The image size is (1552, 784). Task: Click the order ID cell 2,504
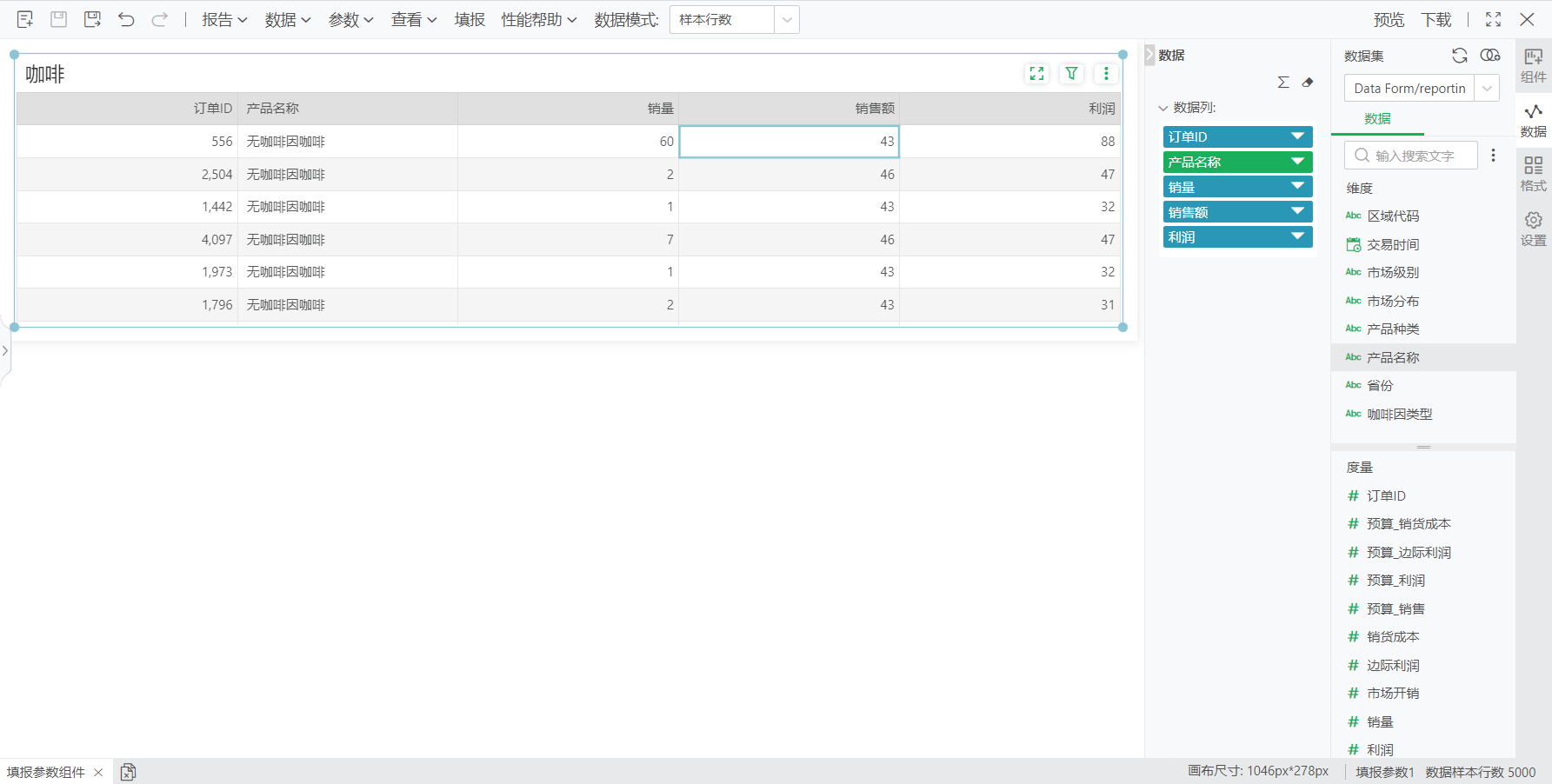(128, 174)
